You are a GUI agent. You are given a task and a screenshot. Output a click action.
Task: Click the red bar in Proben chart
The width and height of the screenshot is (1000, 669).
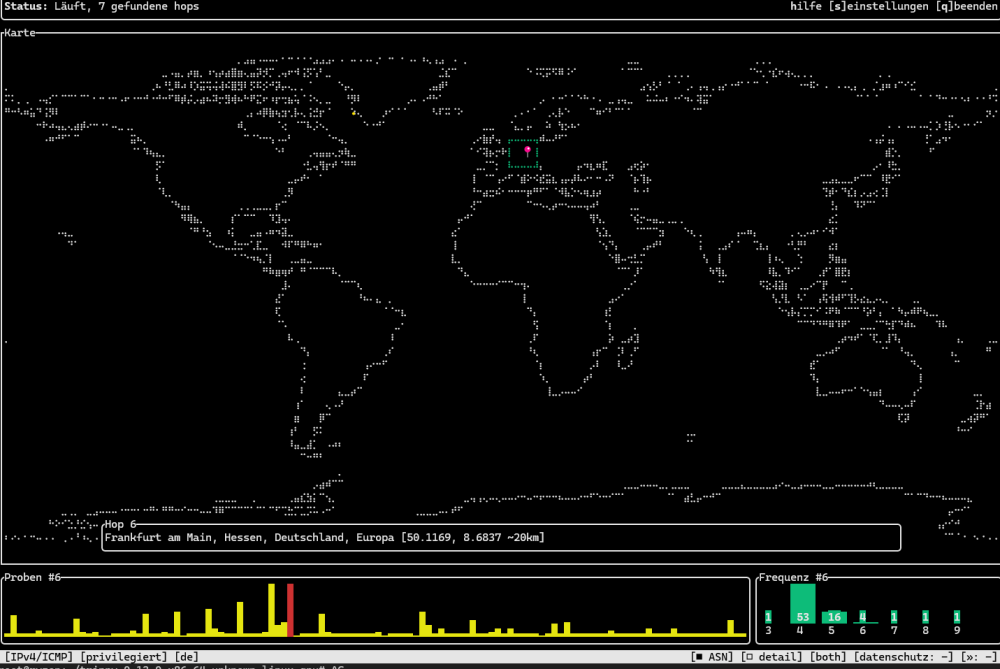click(290, 610)
